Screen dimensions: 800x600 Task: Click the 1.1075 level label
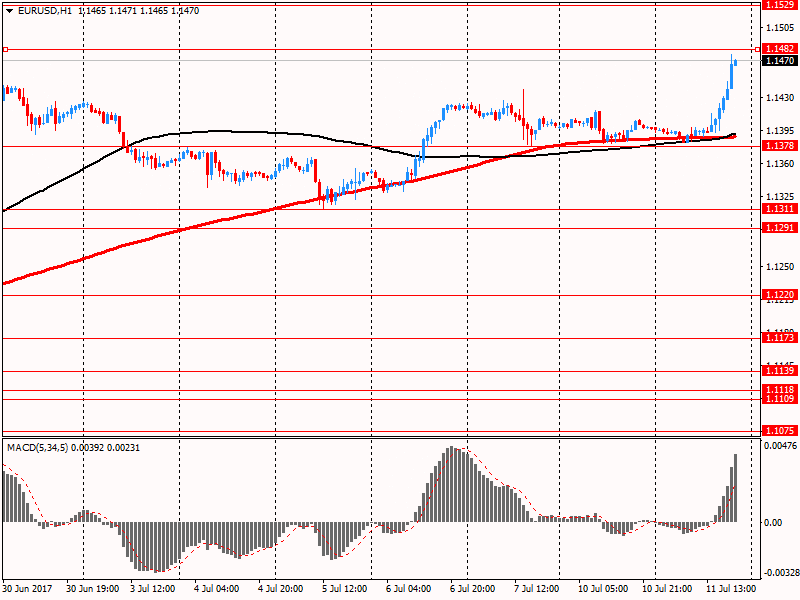tap(780, 431)
